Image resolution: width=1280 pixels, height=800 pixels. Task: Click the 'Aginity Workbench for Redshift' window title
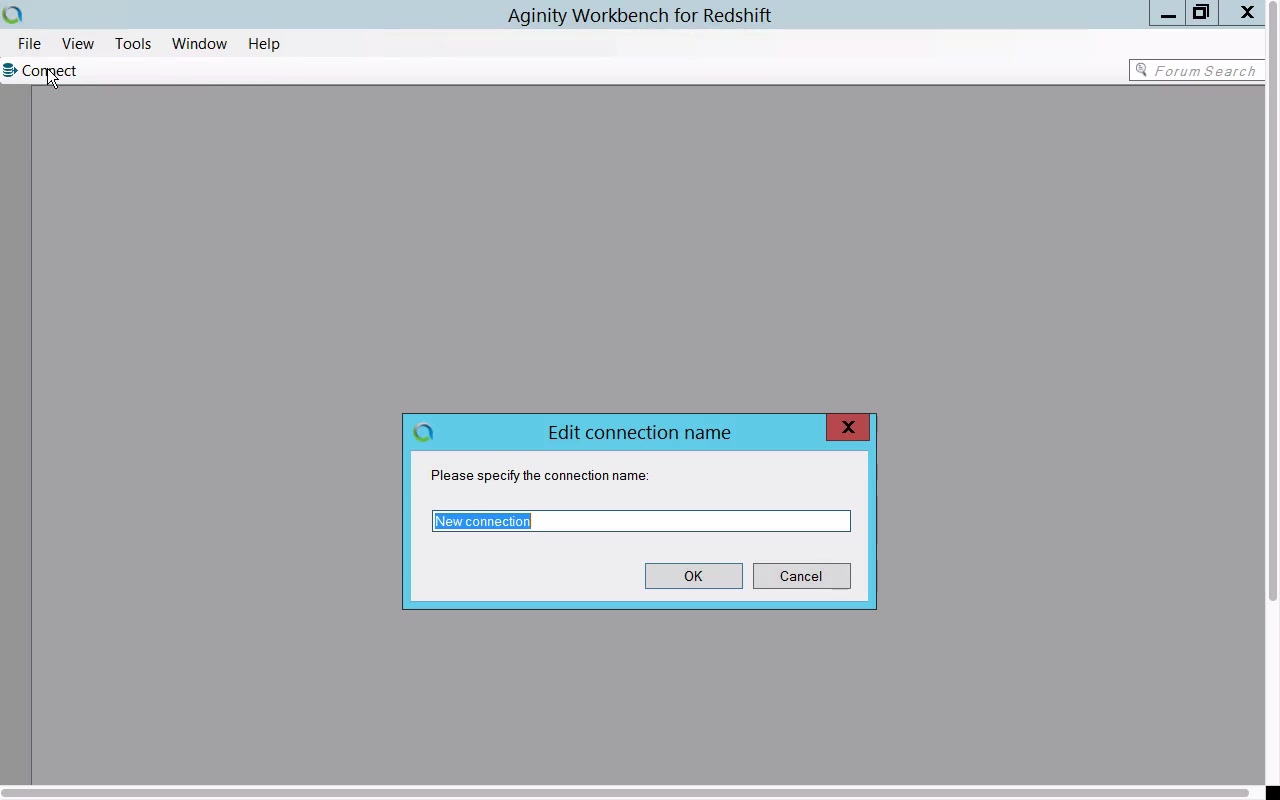[x=639, y=15]
